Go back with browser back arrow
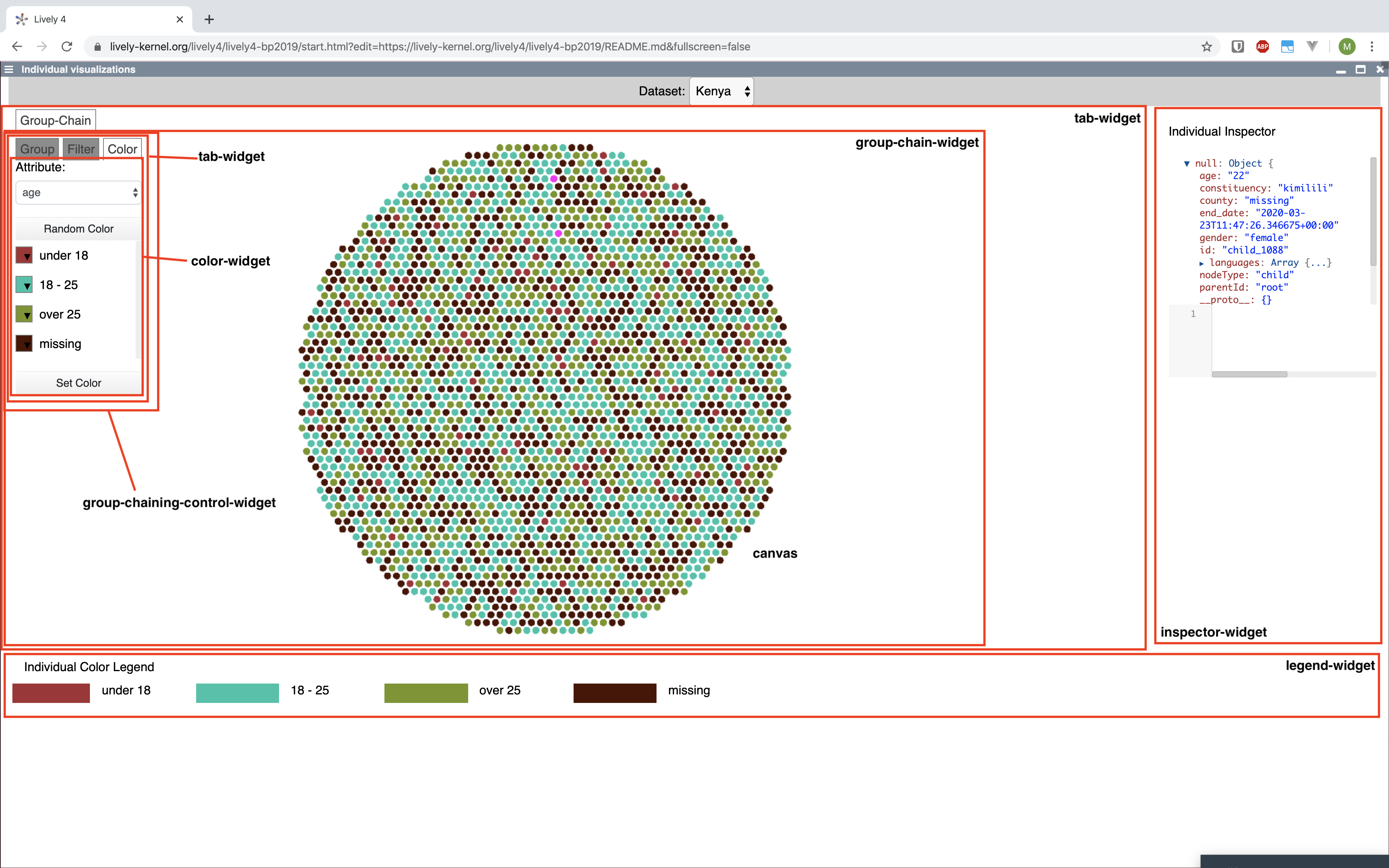The image size is (1389, 868). [x=17, y=46]
